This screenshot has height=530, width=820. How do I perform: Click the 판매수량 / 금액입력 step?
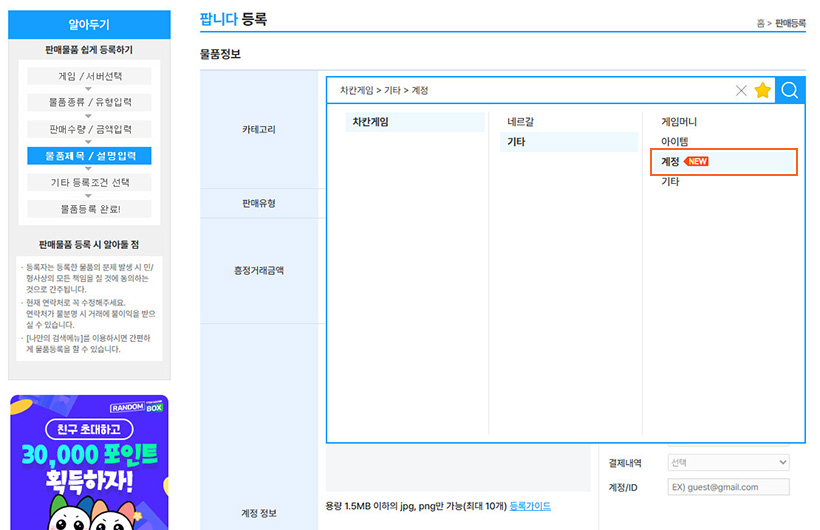(89, 129)
